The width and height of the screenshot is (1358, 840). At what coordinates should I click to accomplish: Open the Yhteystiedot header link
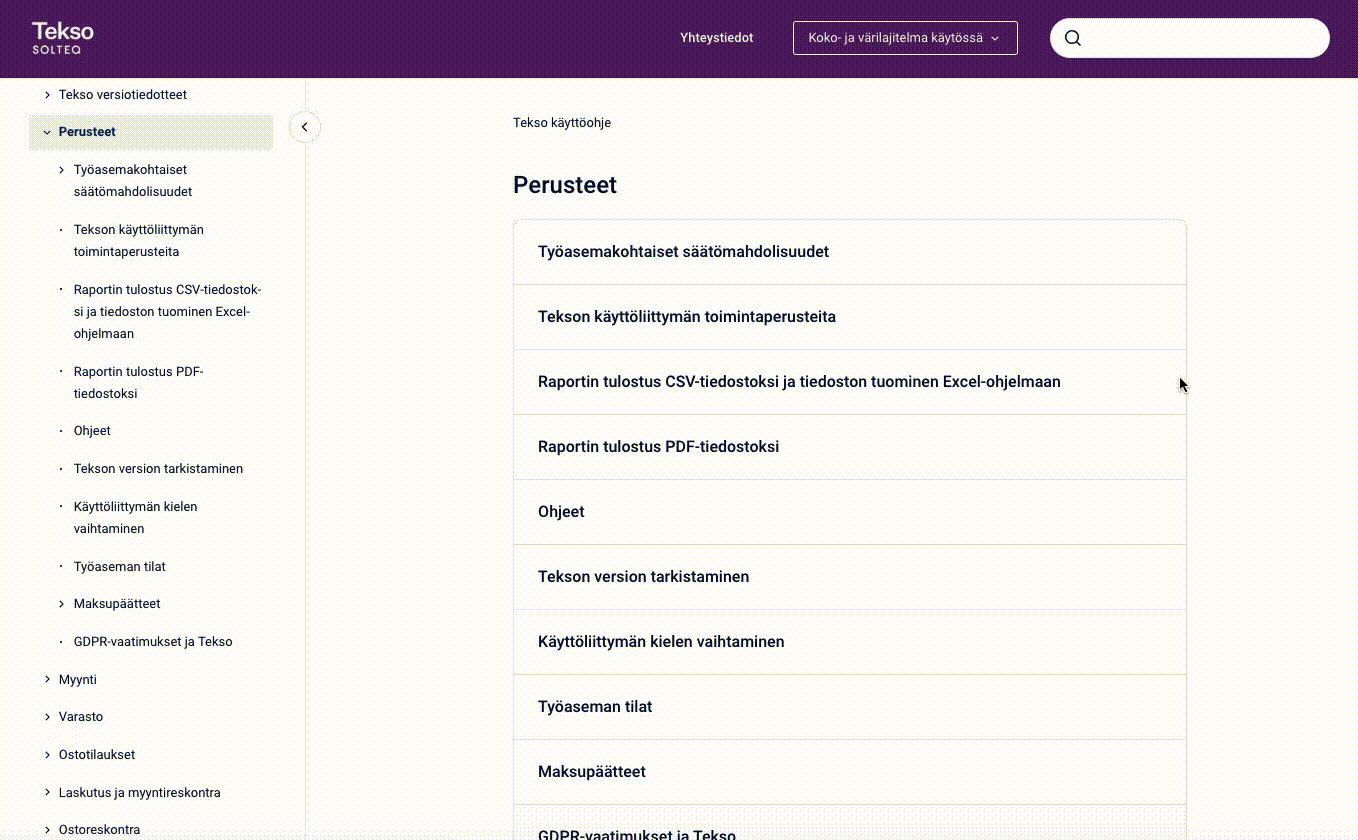(716, 38)
